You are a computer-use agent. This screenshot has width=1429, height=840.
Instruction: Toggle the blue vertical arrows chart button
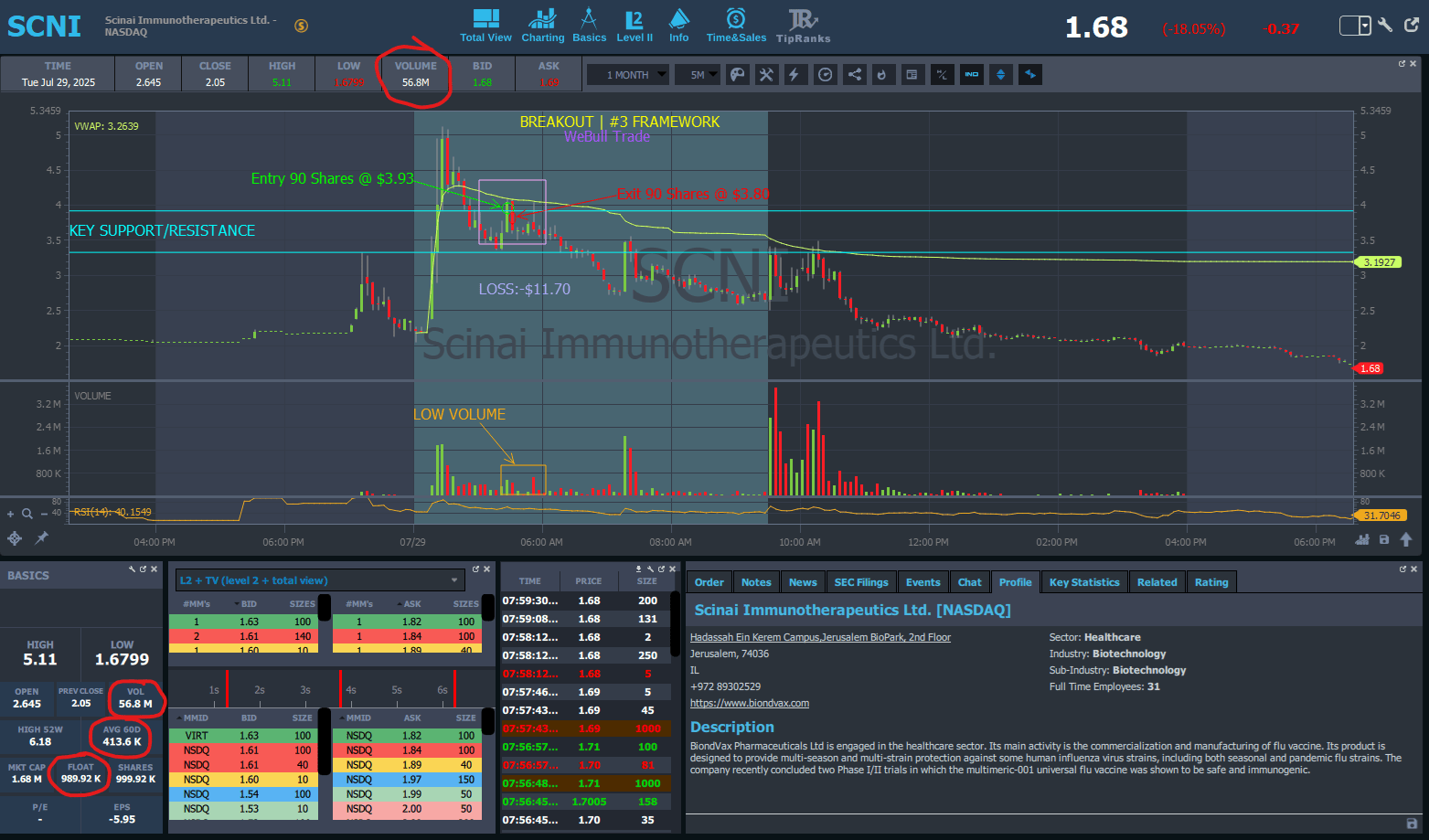click(x=1000, y=75)
